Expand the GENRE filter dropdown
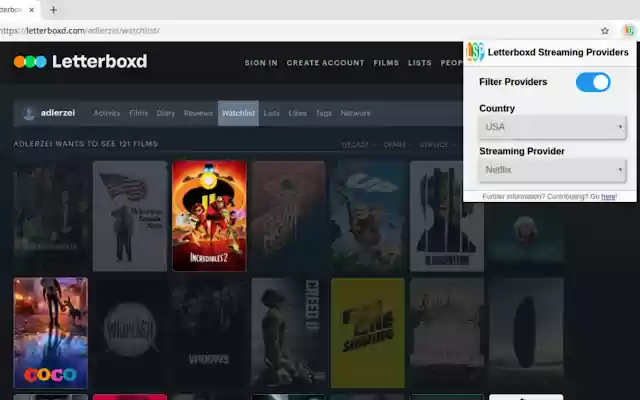The height and width of the screenshot is (400, 640). [x=398, y=144]
